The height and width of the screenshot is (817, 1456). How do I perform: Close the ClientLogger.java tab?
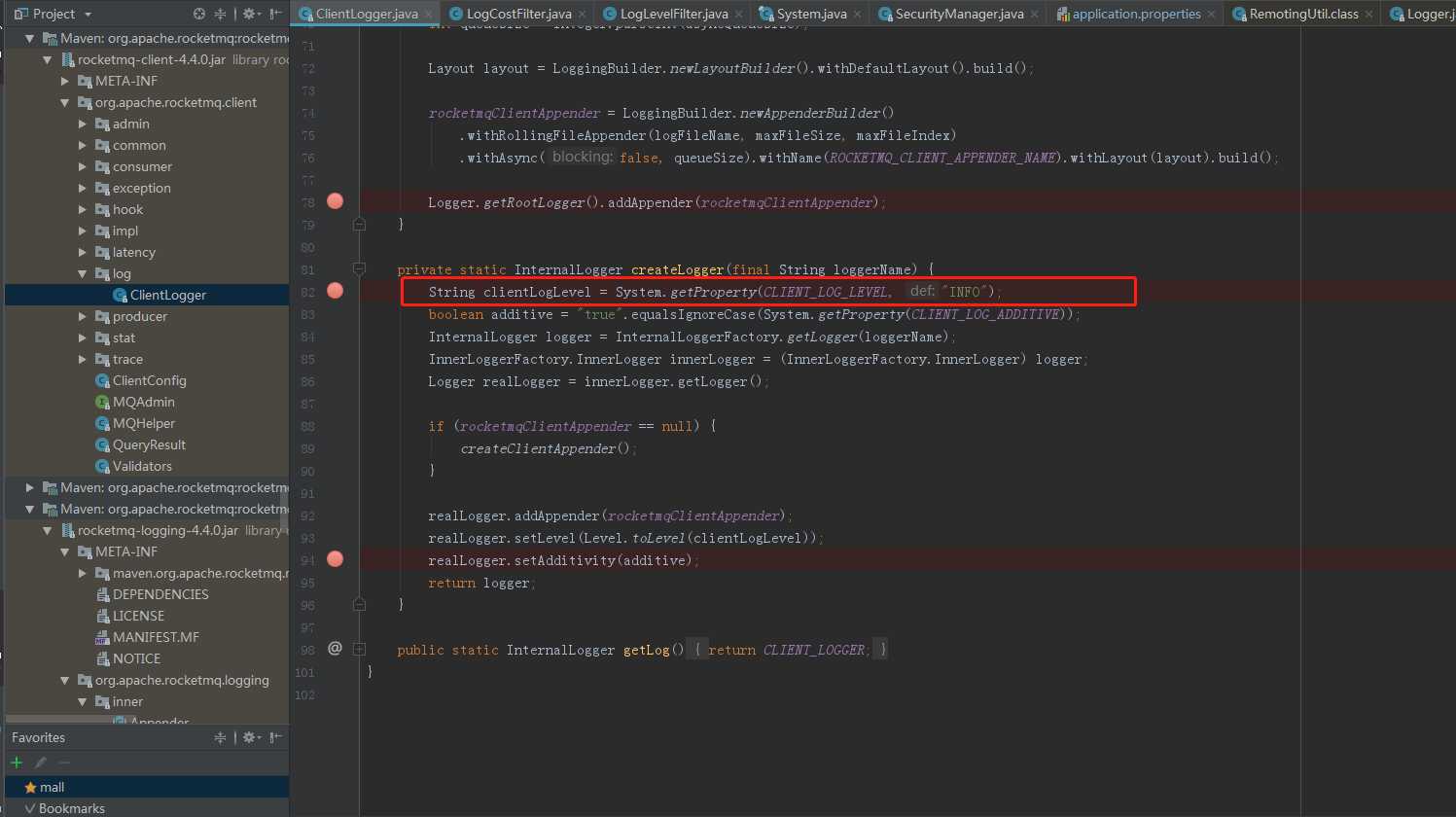[x=428, y=15]
